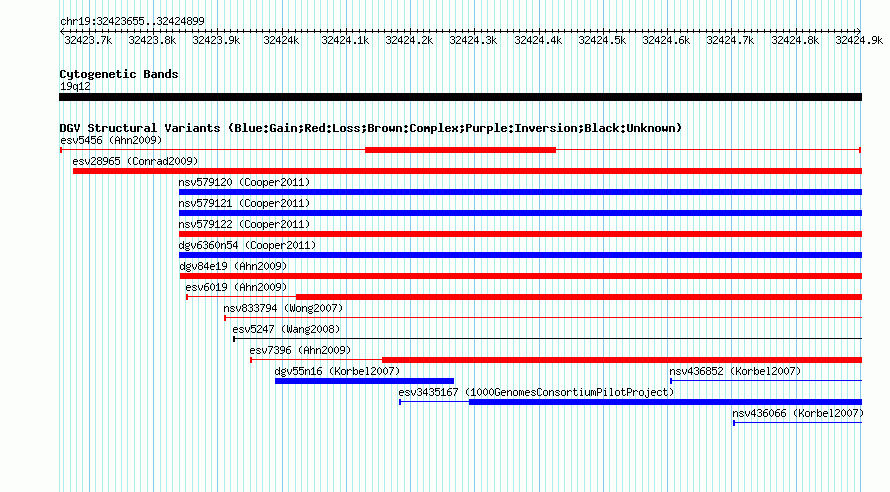Click the thin black esv5247 line
This screenshot has width=890, height=492.
tap(548, 339)
